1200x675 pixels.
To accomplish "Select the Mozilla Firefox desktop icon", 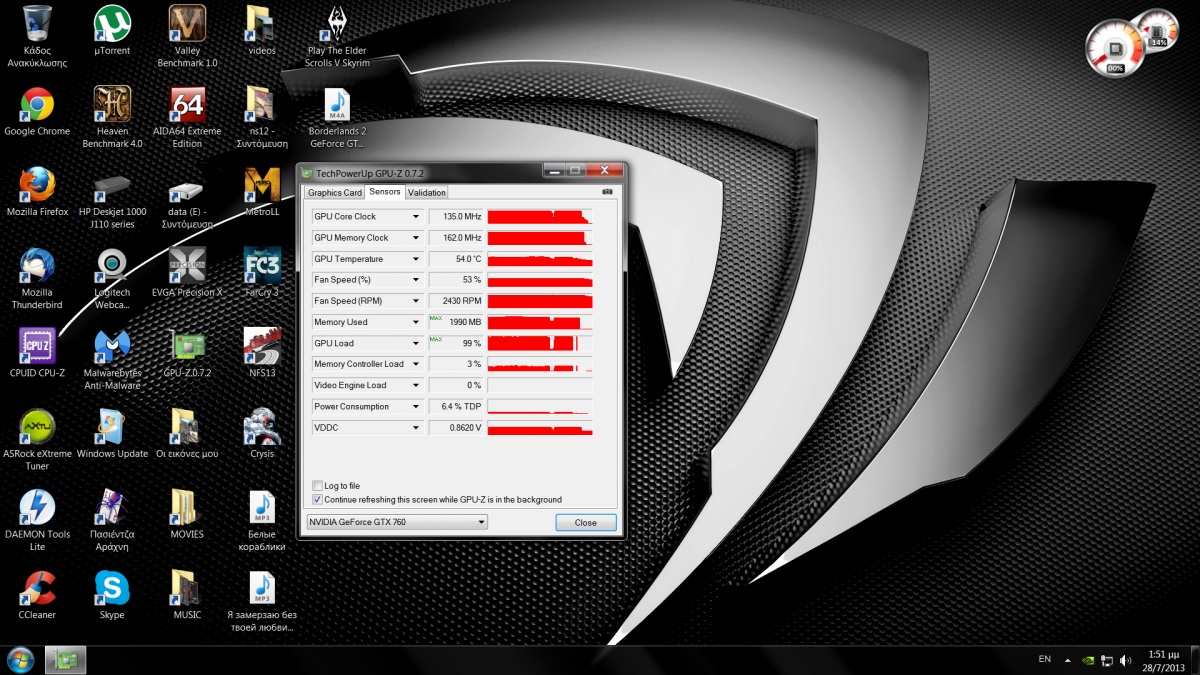I will tap(37, 192).
